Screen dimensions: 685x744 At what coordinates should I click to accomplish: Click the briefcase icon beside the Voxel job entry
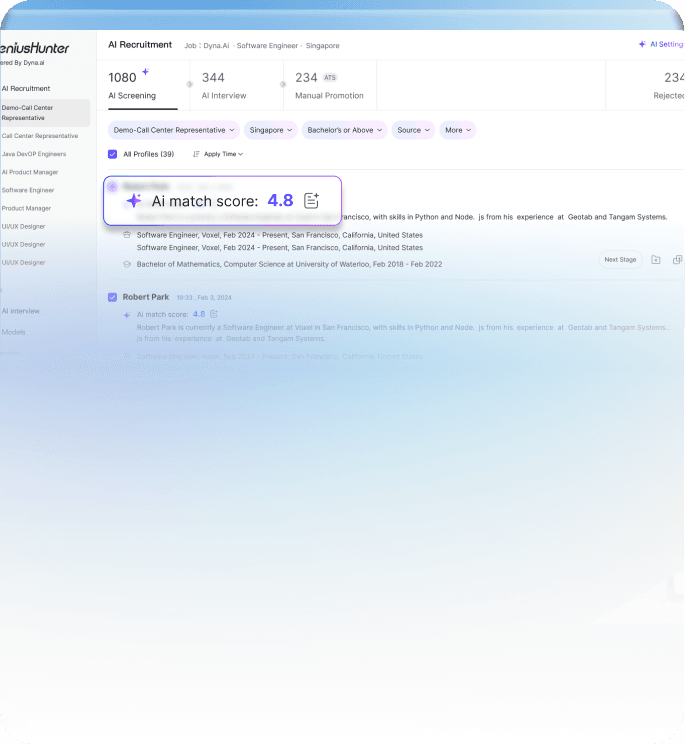[127, 235]
